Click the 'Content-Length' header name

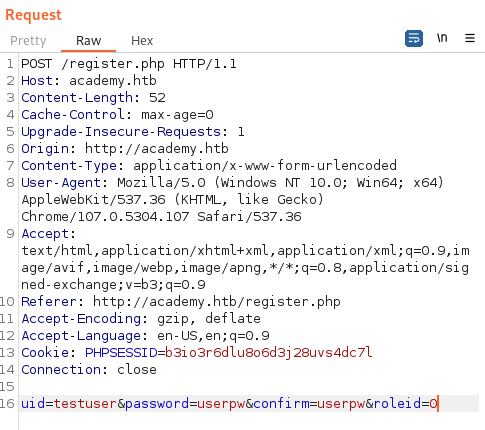[77, 98]
